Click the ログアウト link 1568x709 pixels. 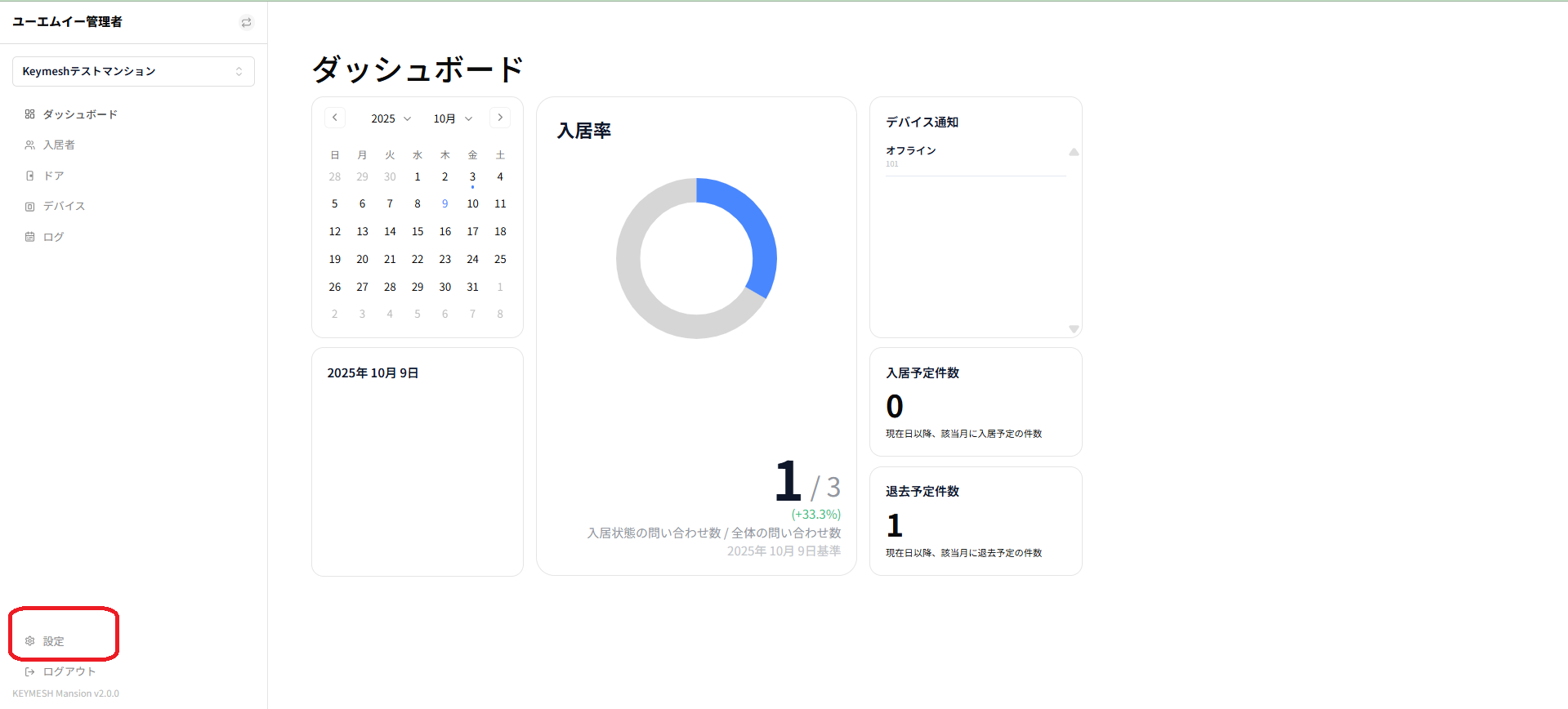pyautogui.click(x=69, y=671)
